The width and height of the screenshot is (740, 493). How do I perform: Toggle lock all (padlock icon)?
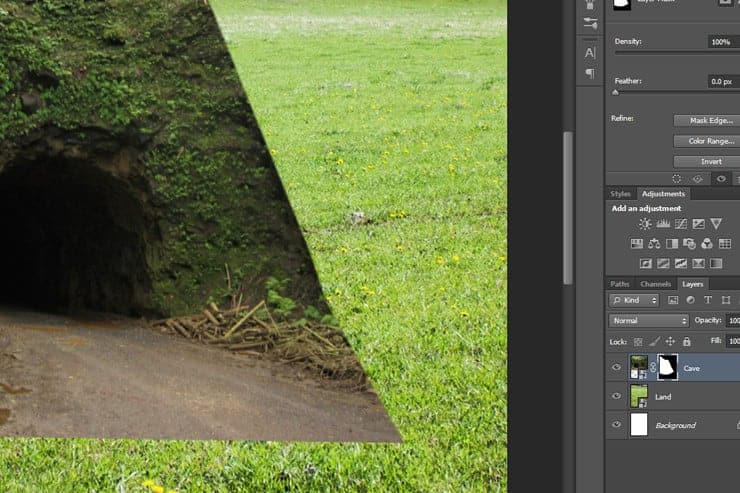click(x=687, y=341)
